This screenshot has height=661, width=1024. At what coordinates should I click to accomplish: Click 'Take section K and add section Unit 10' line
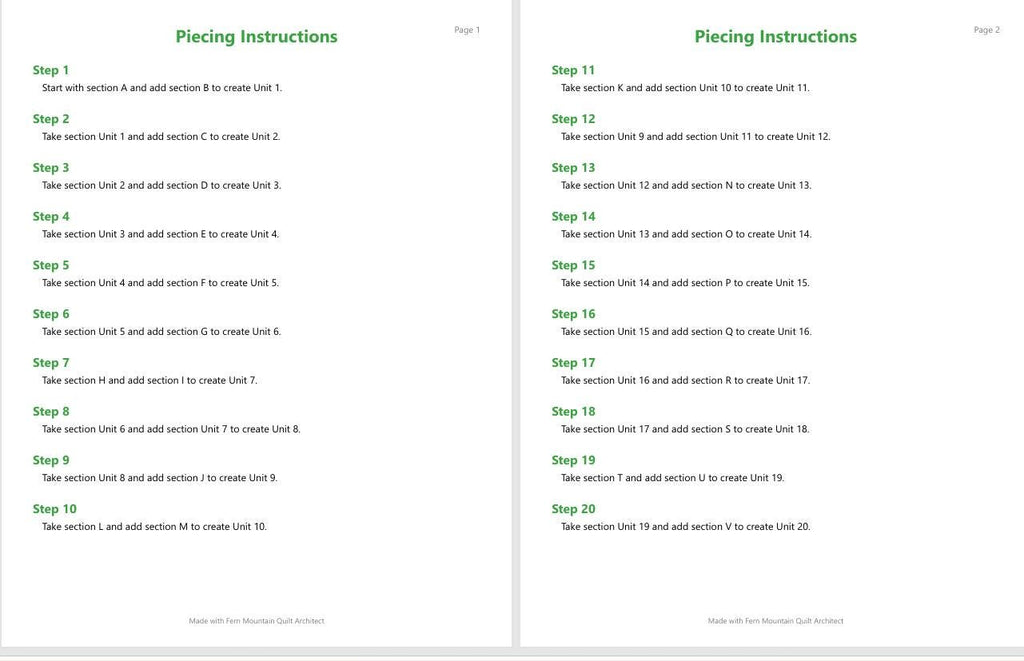[686, 88]
